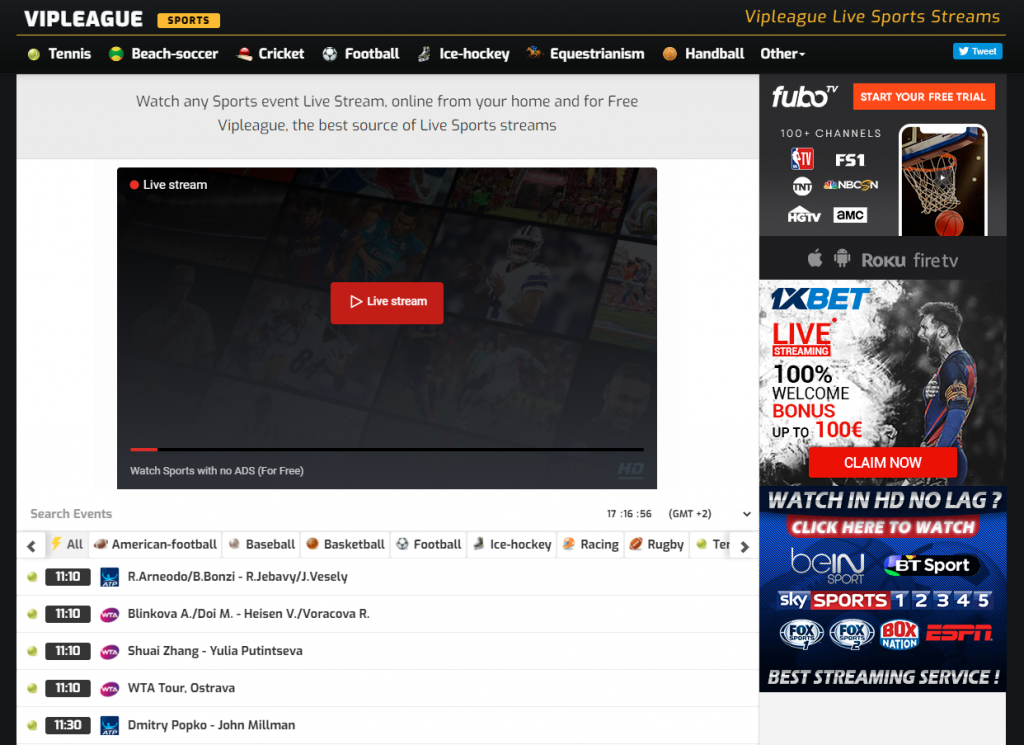This screenshot has height=745, width=1024.
Task: Switch to the Rugby tab
Action: tap(657, 545)
